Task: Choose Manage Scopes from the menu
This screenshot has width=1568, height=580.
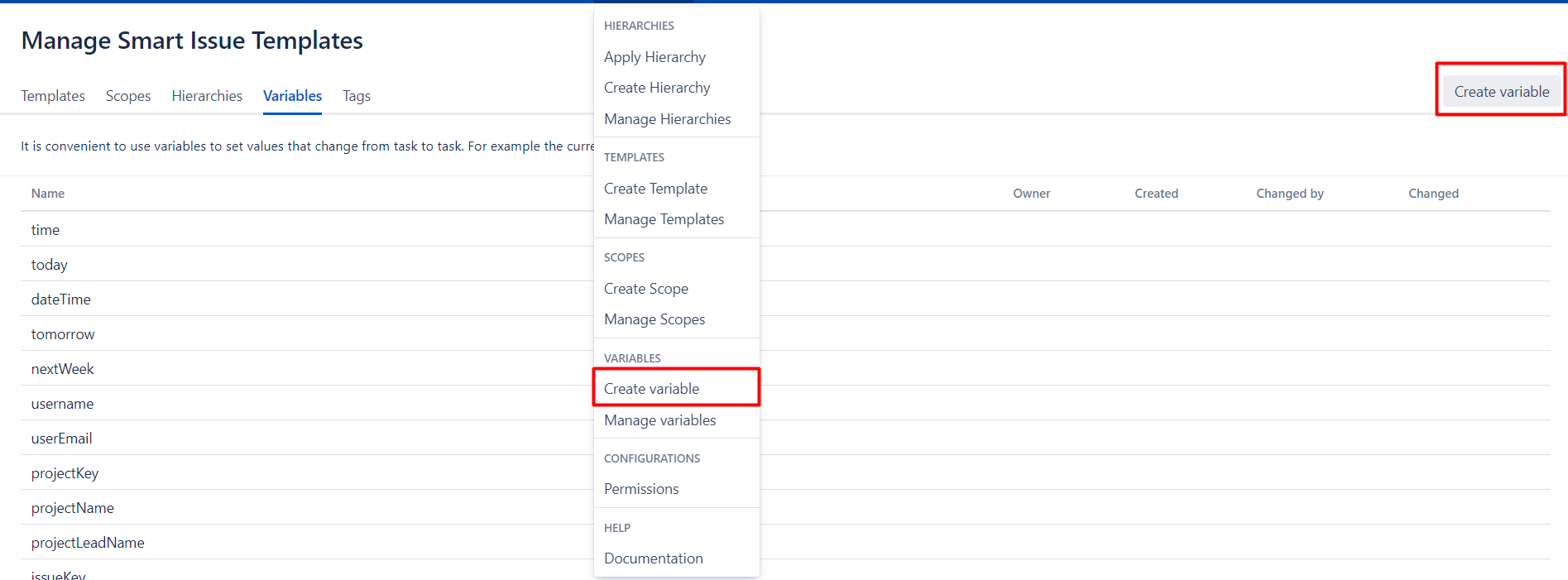Action: tap(655, 319)
